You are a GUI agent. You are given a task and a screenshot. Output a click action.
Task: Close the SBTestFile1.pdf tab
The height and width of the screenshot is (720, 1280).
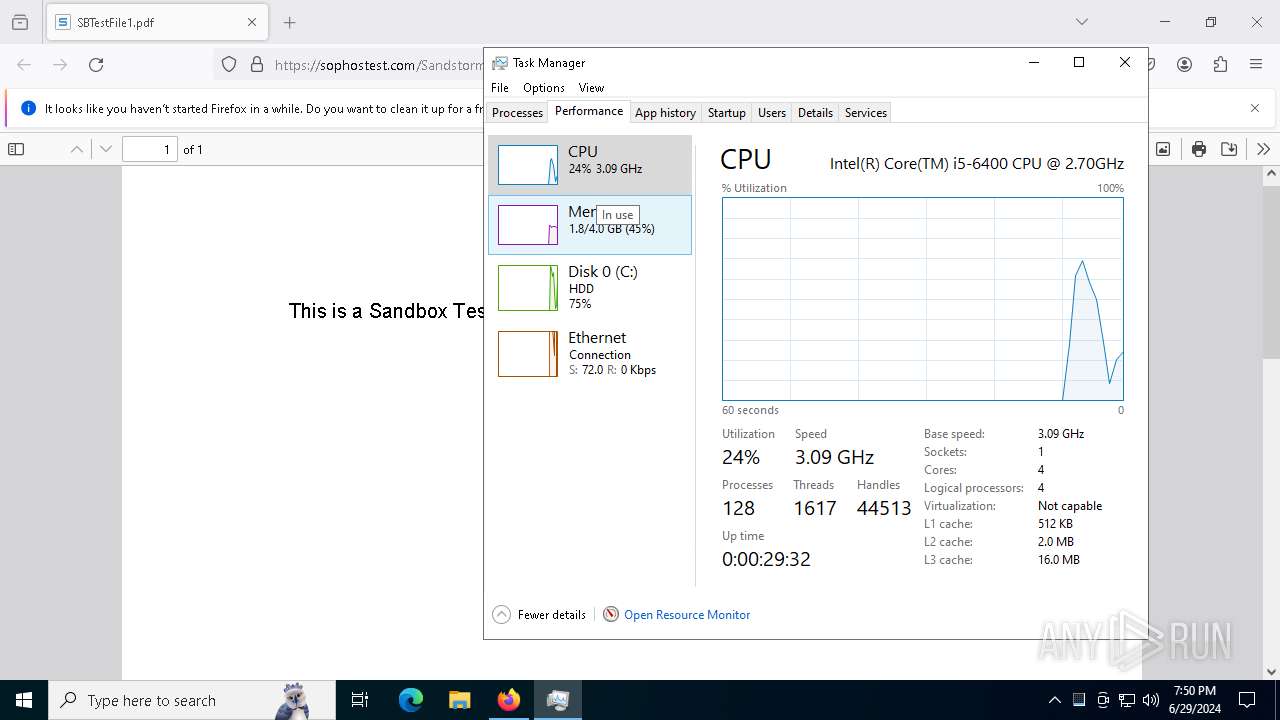252,22
